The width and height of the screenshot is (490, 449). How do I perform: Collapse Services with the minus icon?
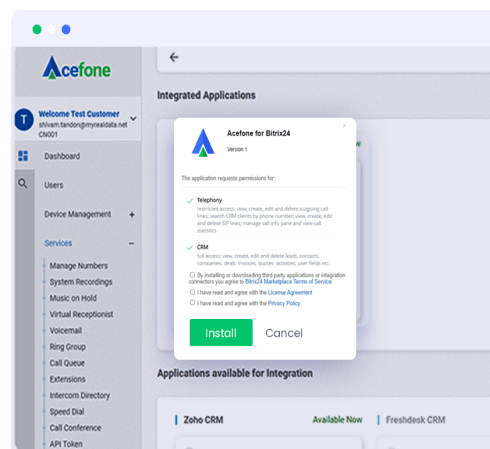click(x=132, y=244)
